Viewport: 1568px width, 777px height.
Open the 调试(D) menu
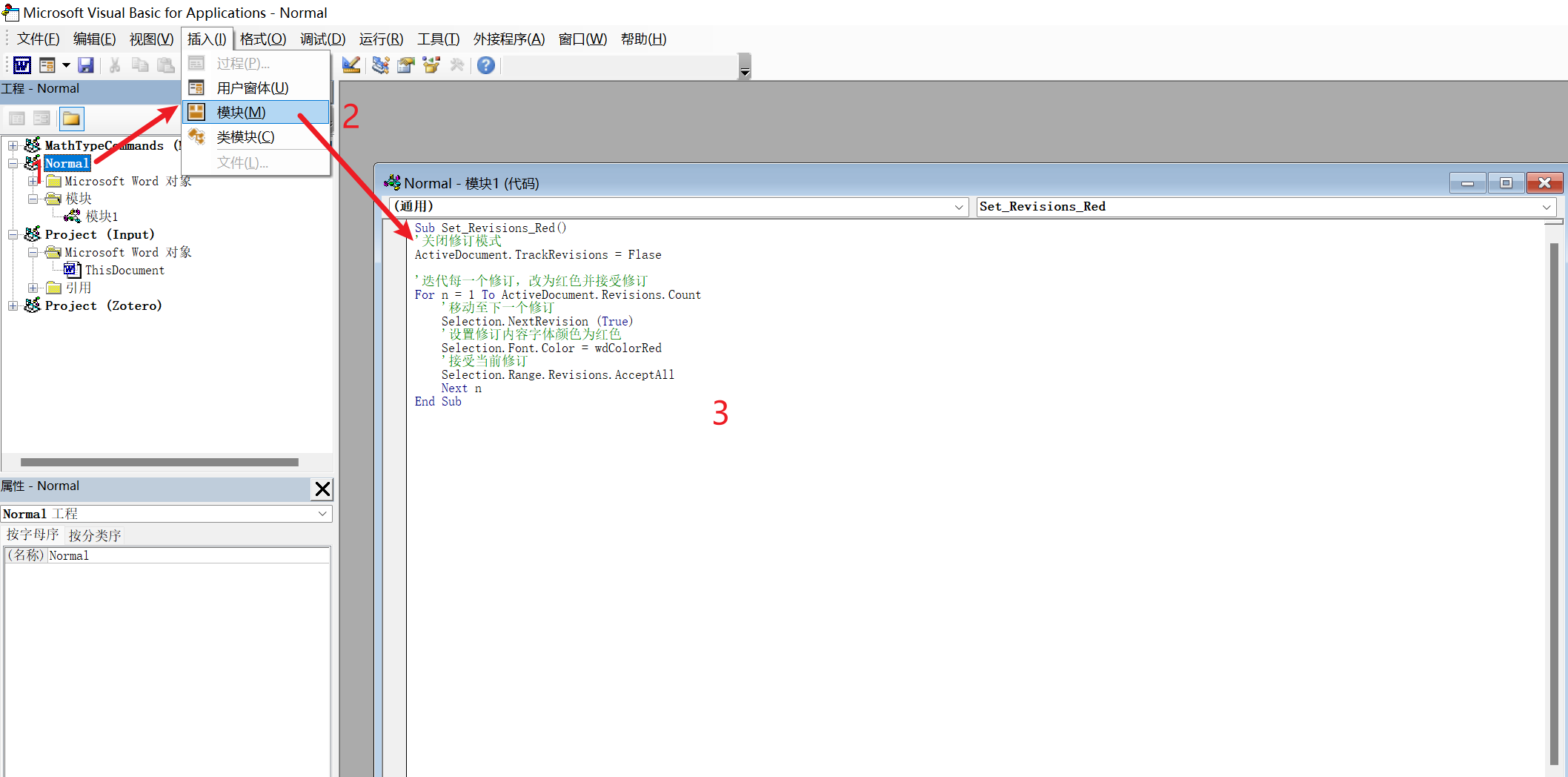click(322, 39)
